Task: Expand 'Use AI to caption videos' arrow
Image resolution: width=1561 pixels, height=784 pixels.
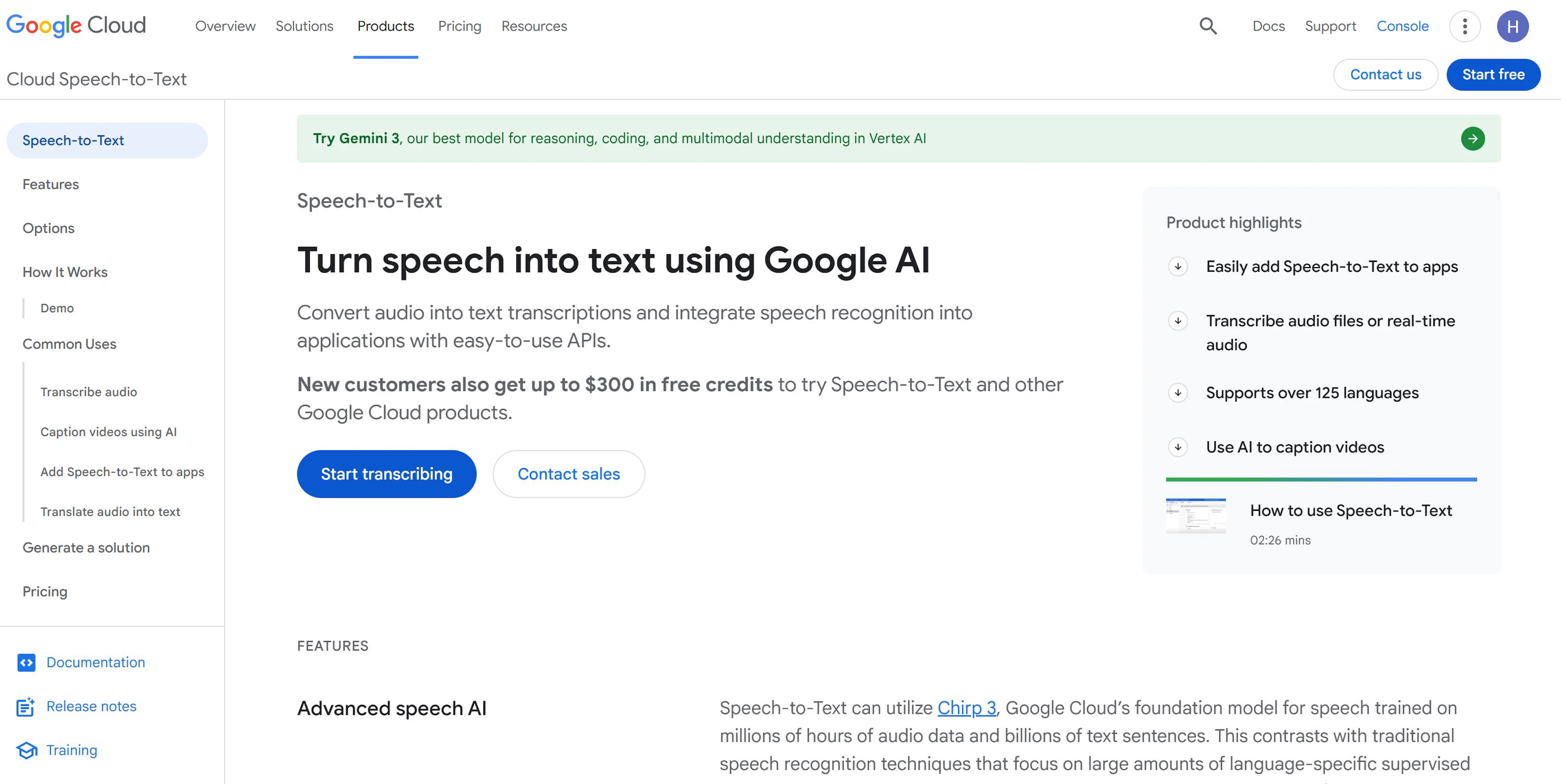Action: 1177,447
